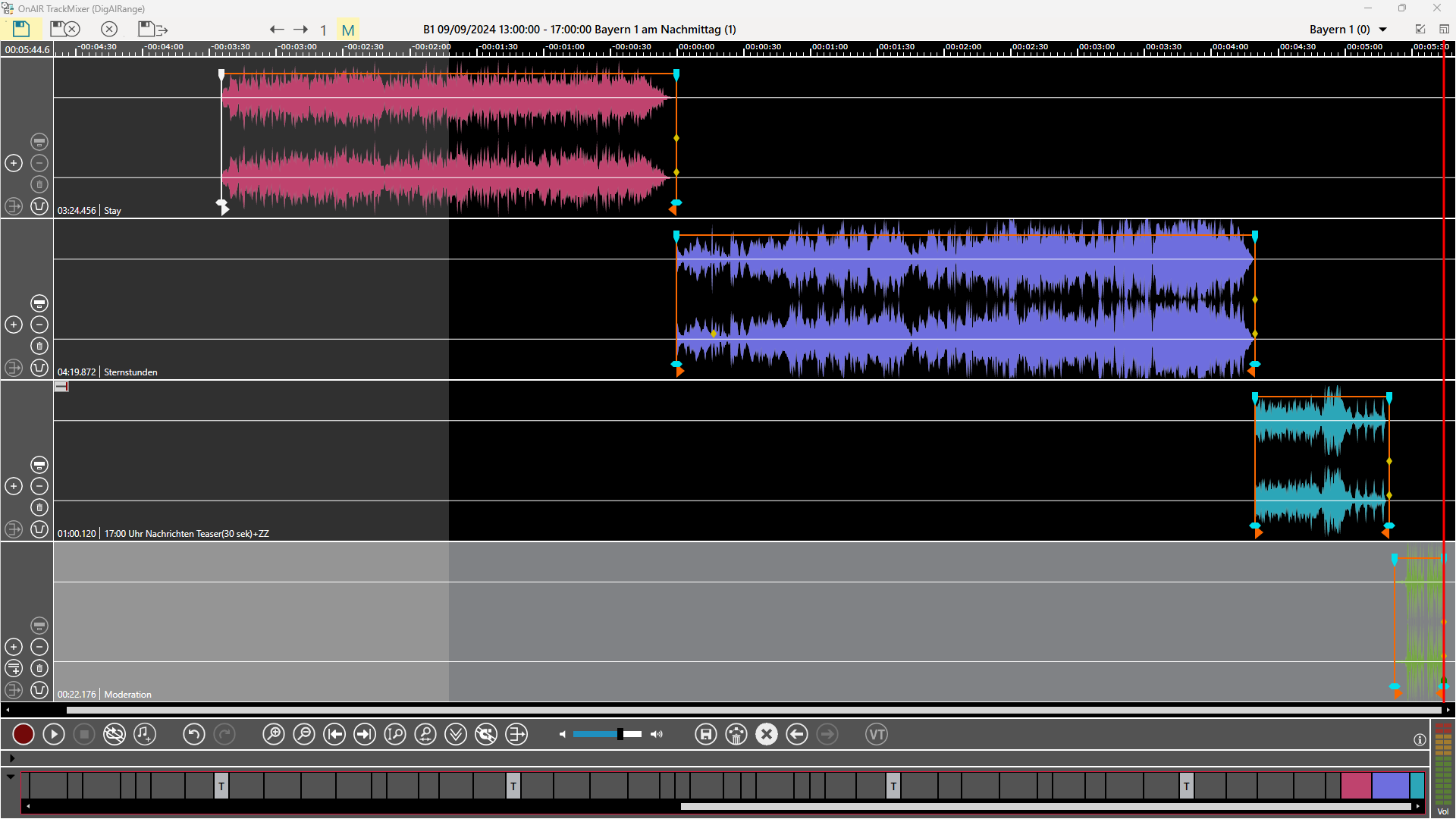The image size is (1456, 819).
Task: Click the undo arrow icon
Action: [193, 734]
